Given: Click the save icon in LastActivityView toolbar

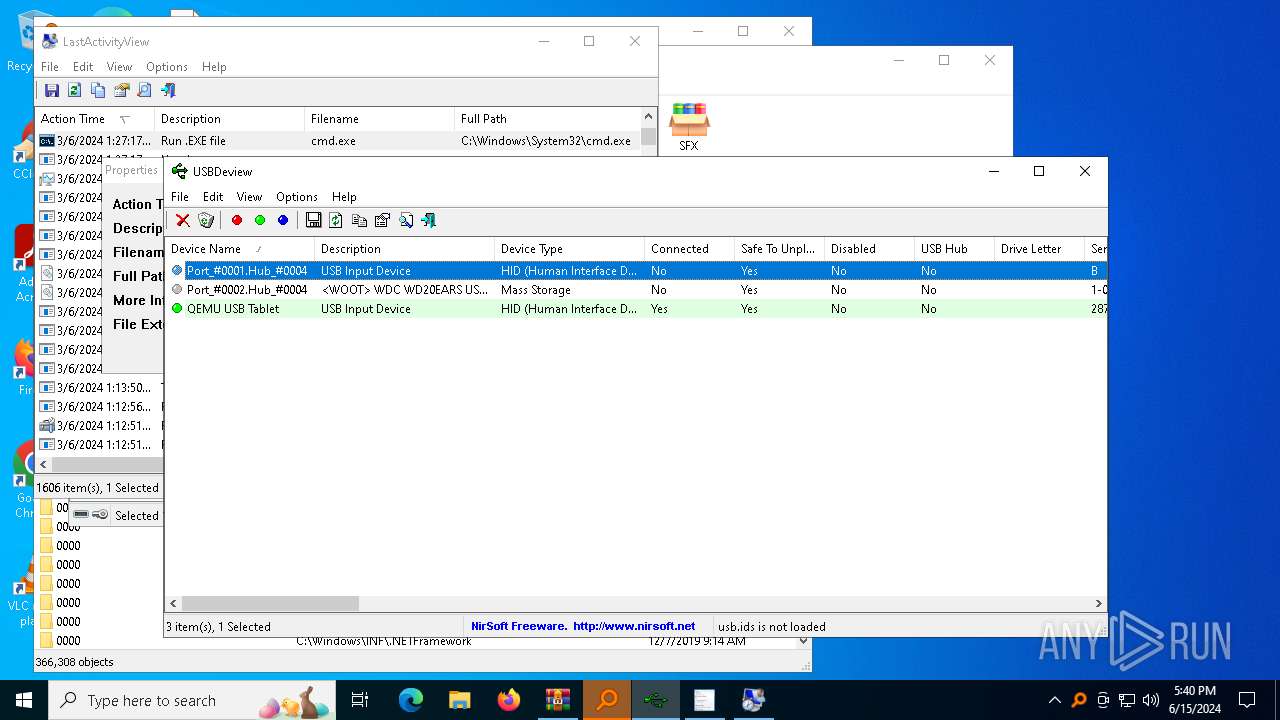Looking at the screenshot, I should [52, 90].
